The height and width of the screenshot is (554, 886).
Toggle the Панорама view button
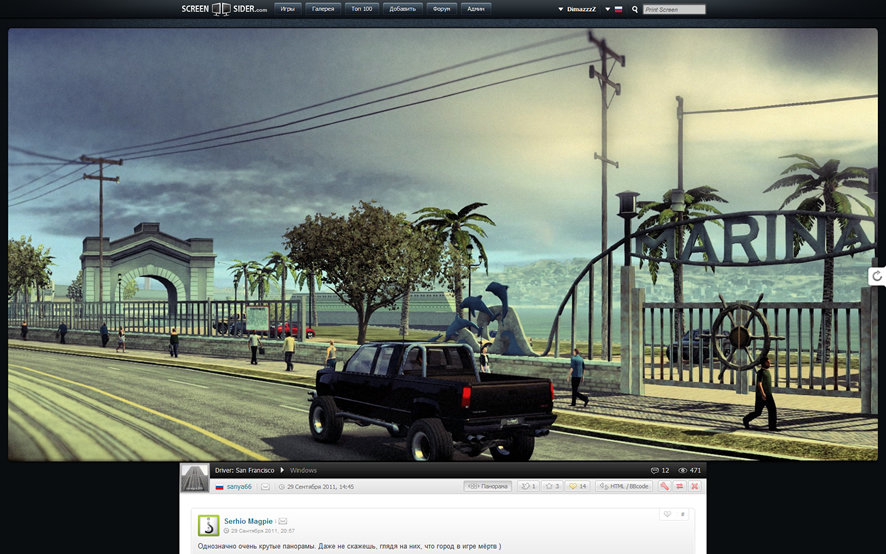488,486
